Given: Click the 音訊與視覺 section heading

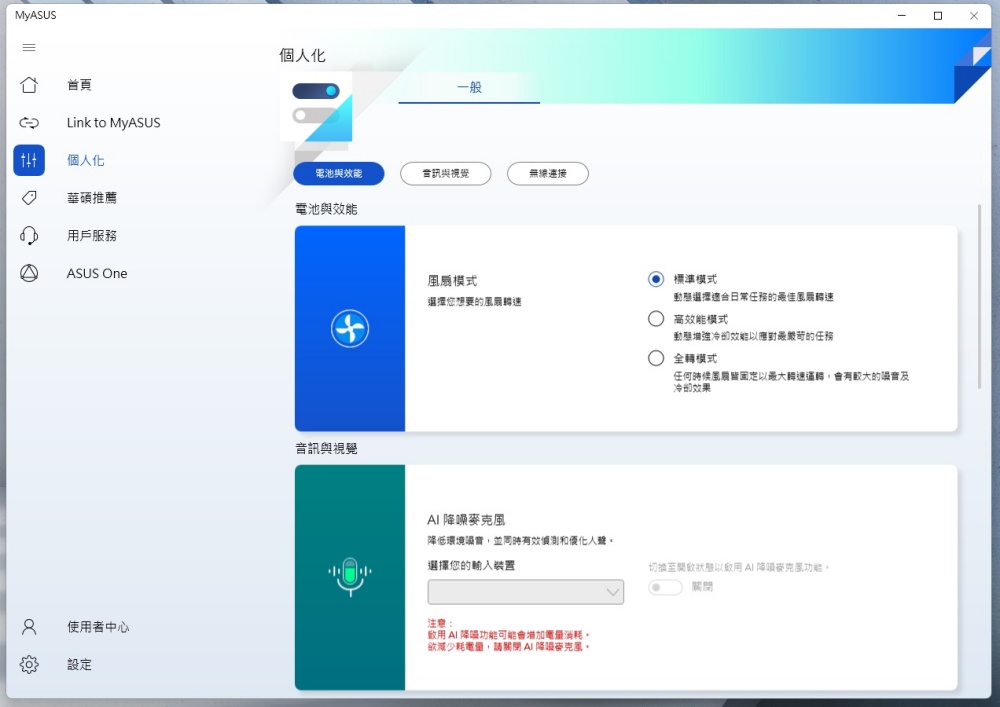Looking at the screenshot, I should (x=326, y=449).
